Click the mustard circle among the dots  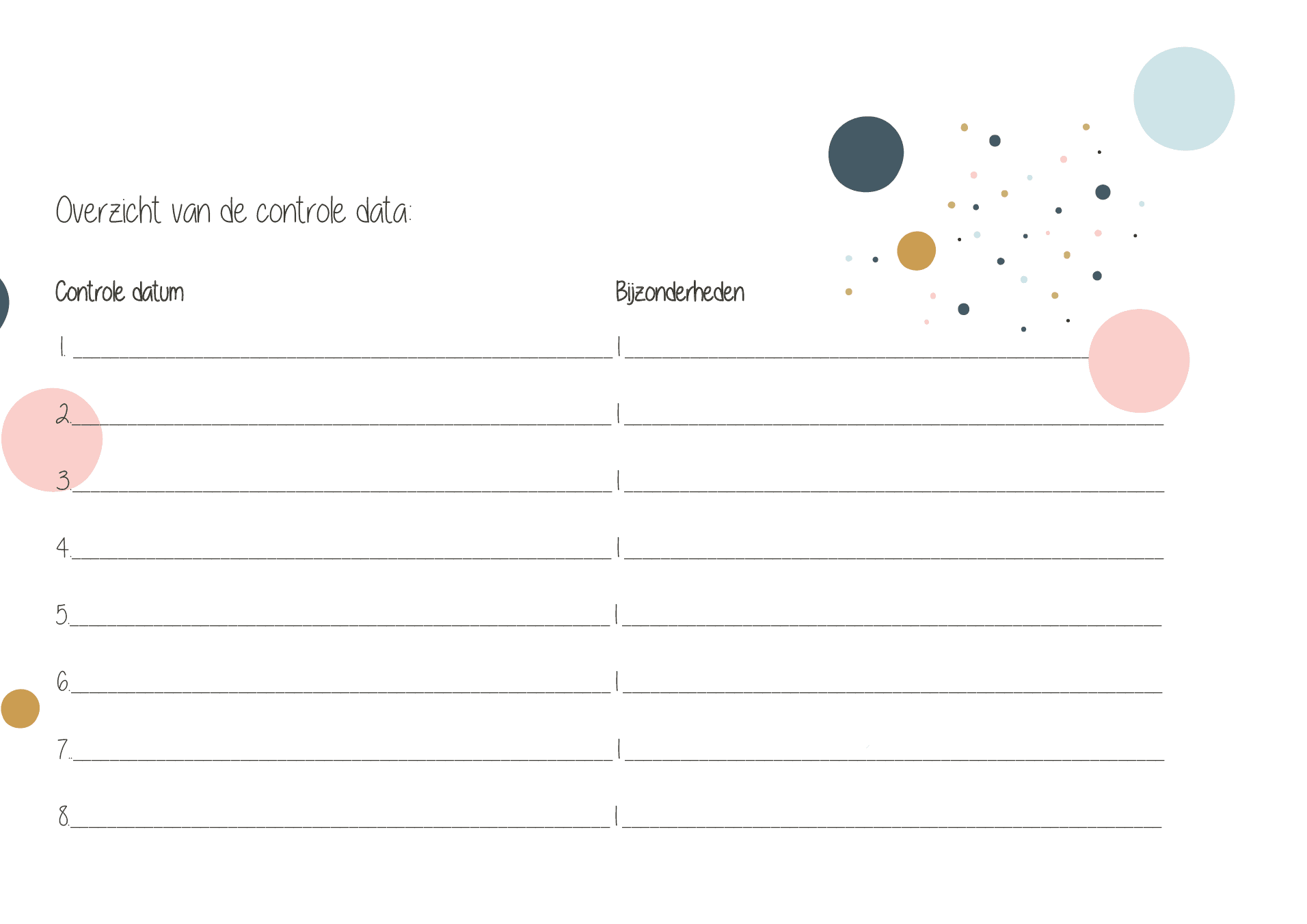(916, 251)
